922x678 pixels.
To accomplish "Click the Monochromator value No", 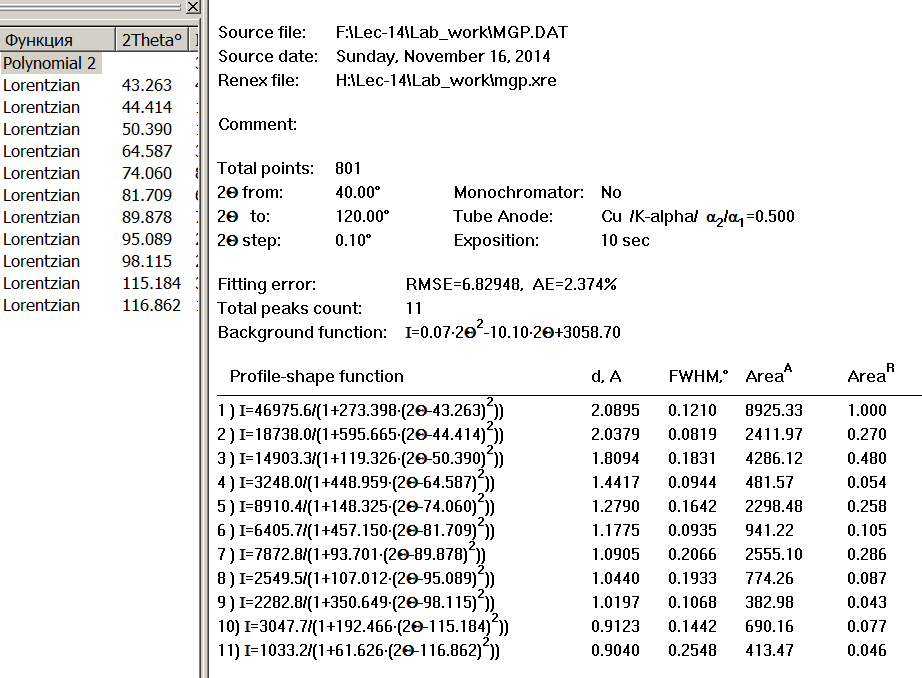I will [611, 193].
